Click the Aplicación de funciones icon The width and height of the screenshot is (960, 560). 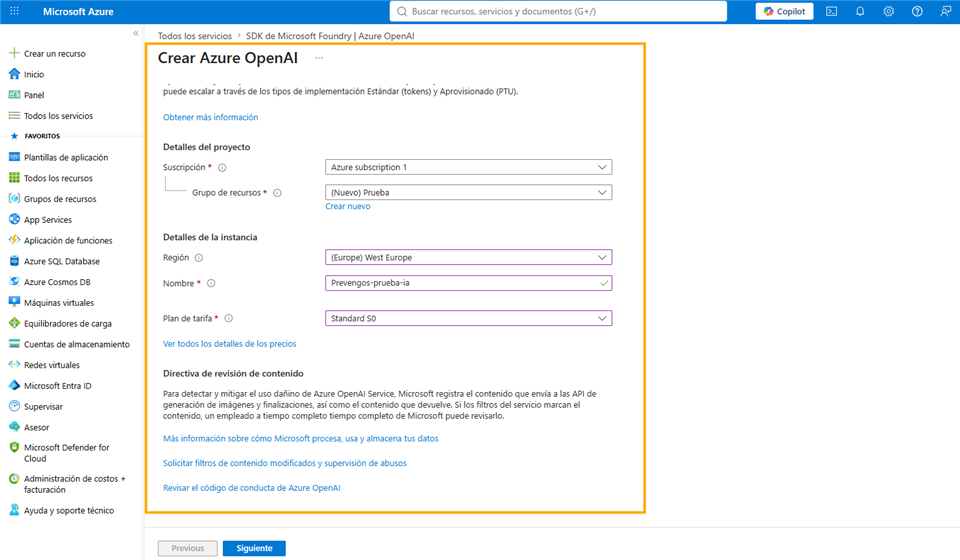tap(14, 241)
